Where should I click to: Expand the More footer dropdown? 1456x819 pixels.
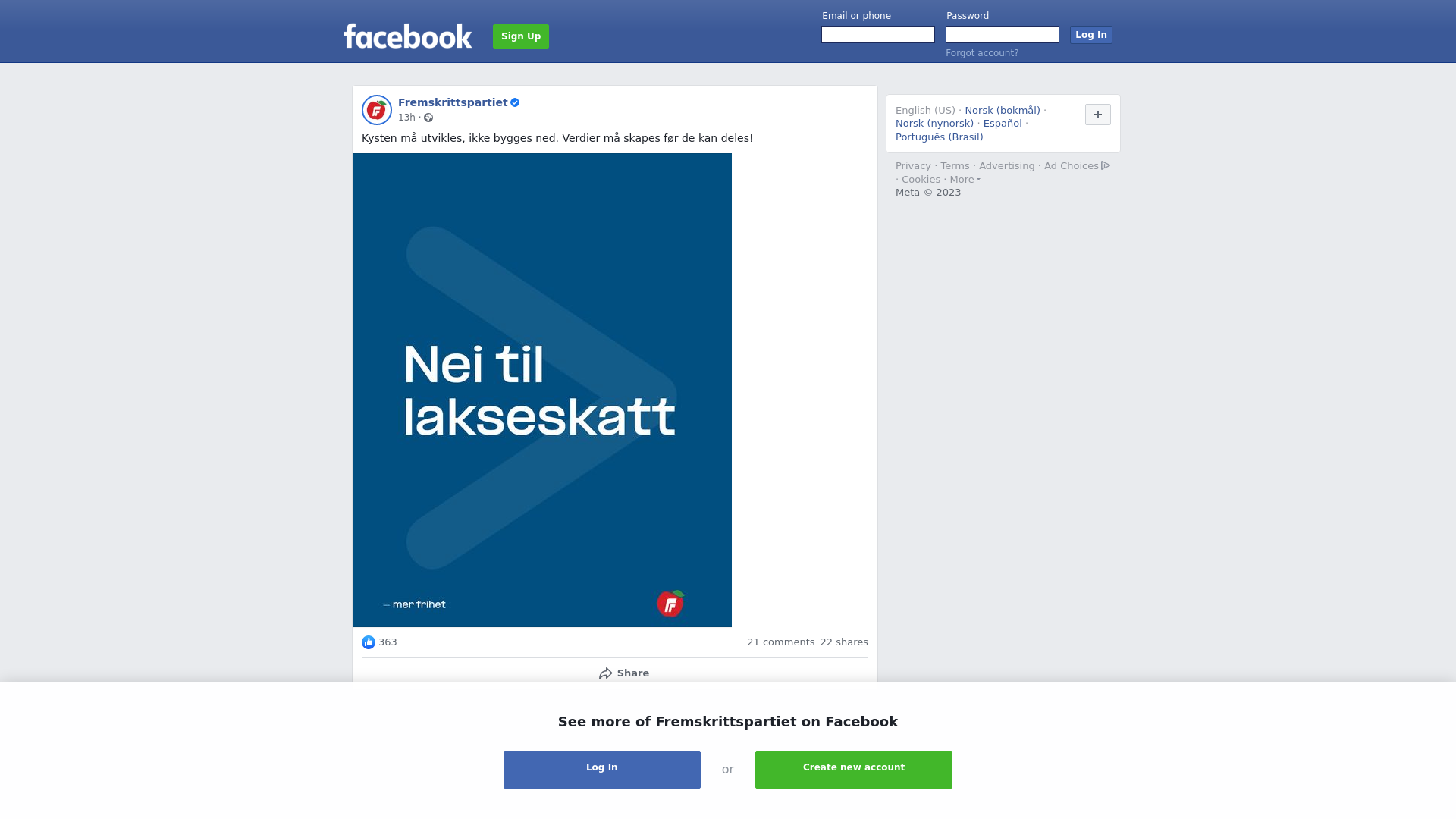965,180
